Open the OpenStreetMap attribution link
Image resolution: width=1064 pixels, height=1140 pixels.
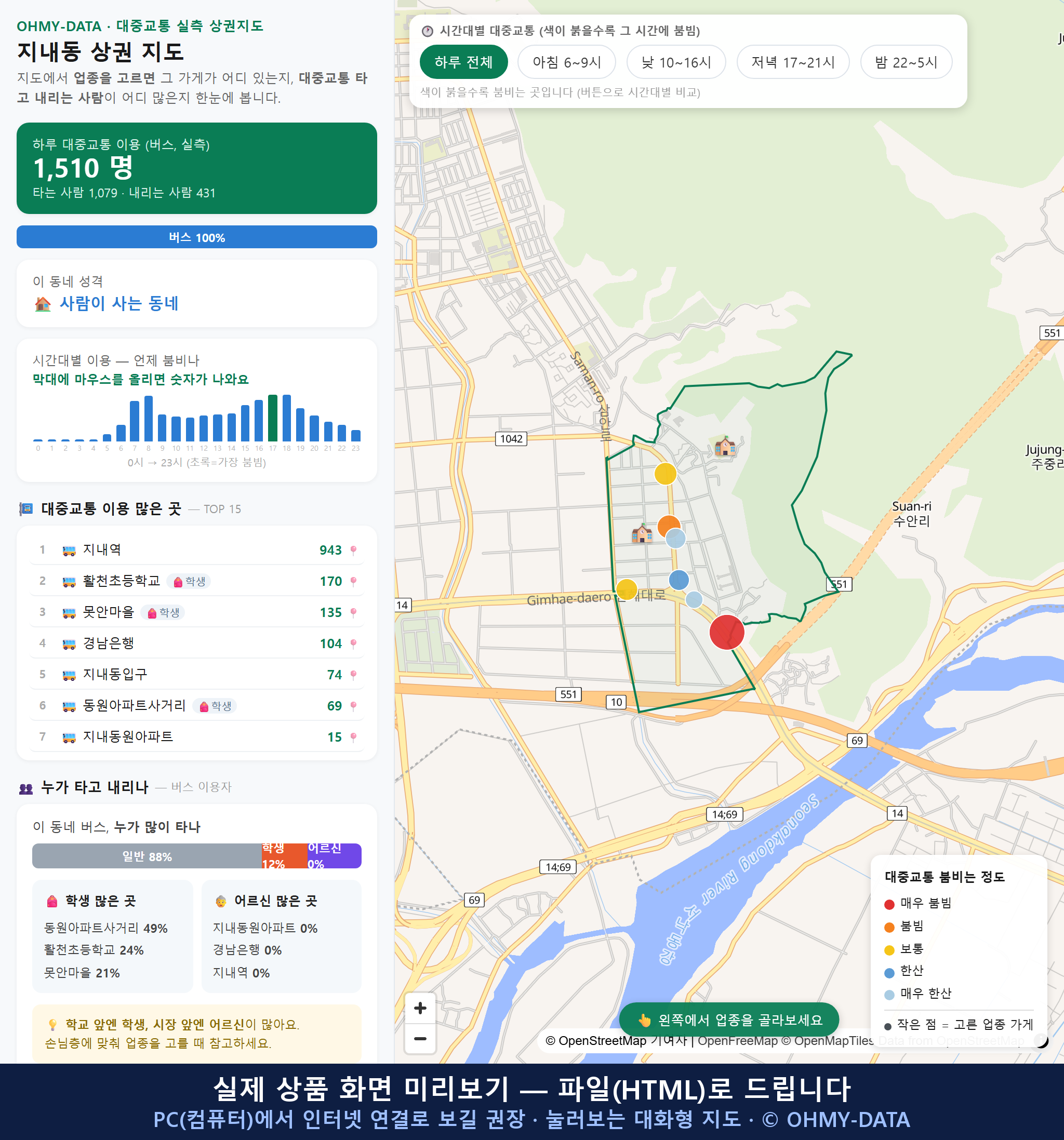click(x=595, y=1040)
